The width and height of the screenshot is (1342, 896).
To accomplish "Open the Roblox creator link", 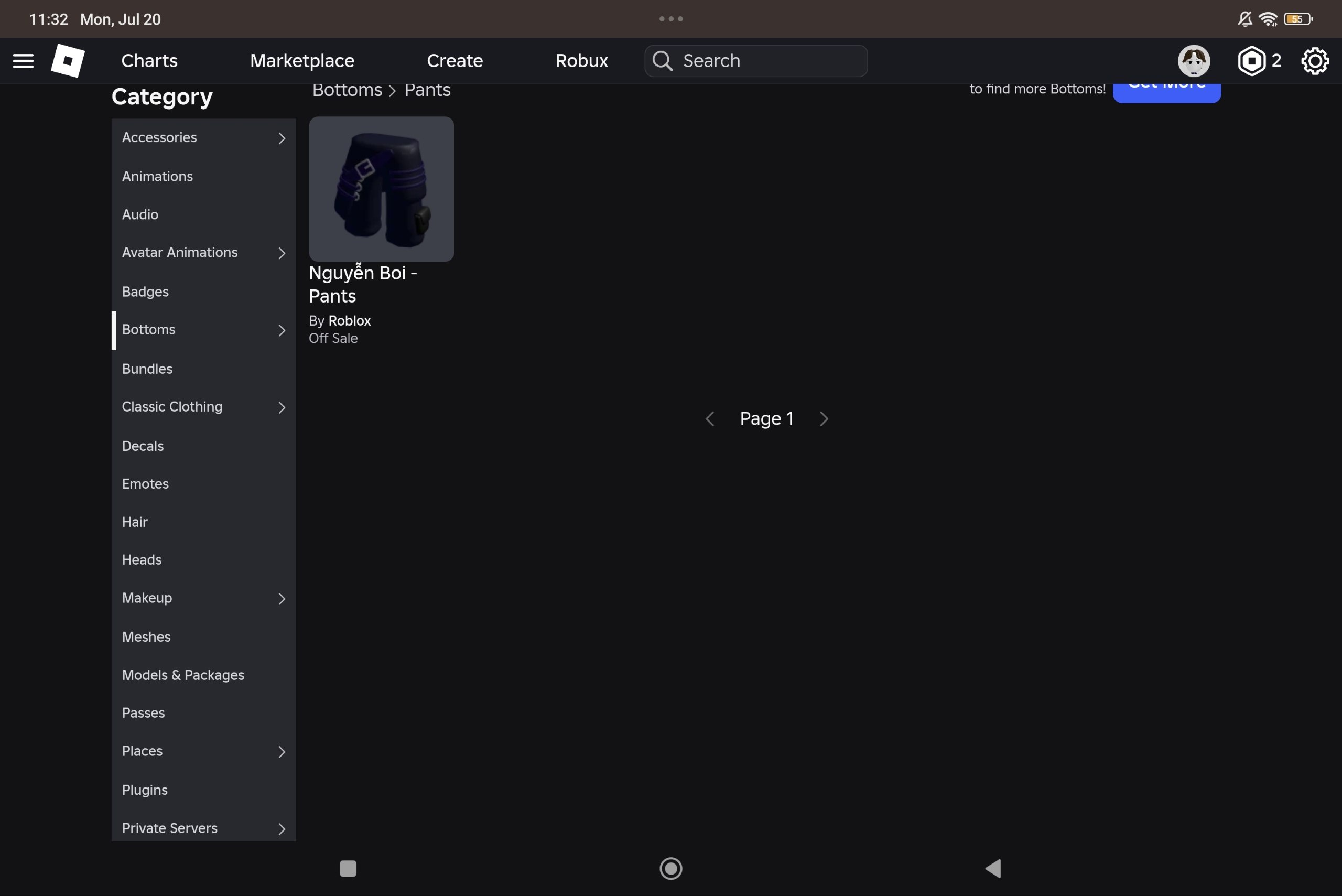I will [x=350, y=320].
